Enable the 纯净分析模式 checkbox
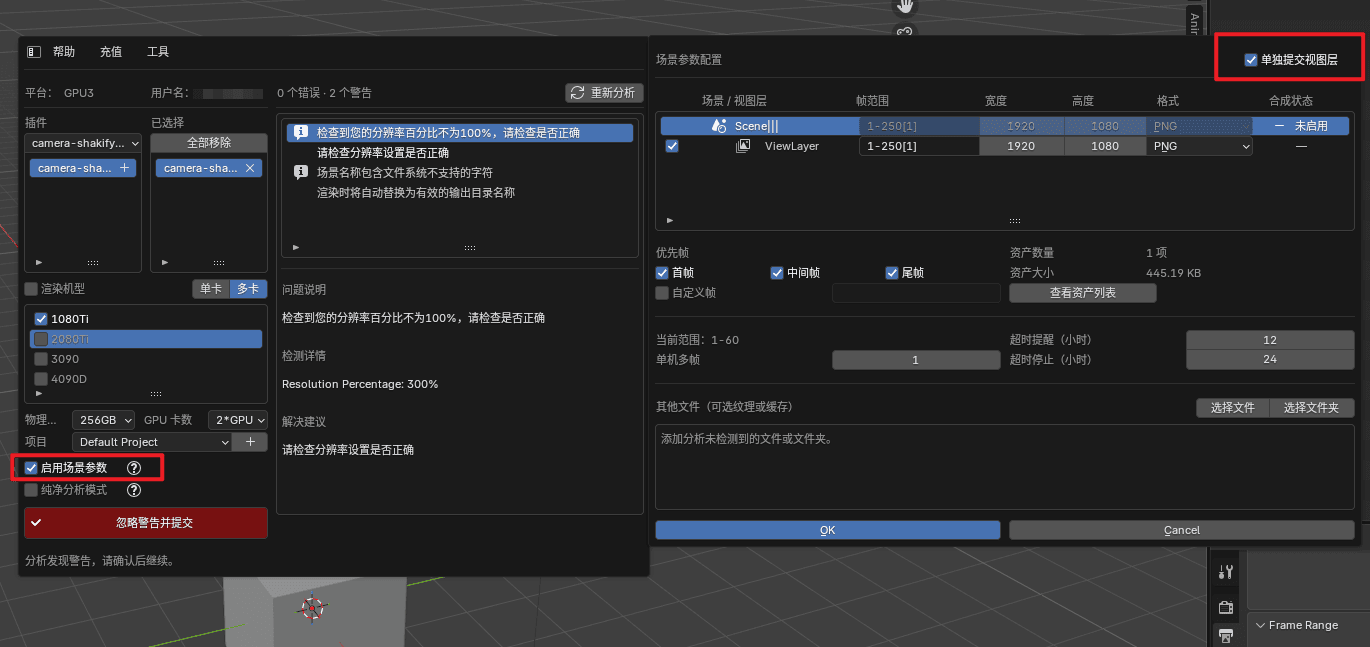Viewport: 1370px width, 647px height. (31, 490)
